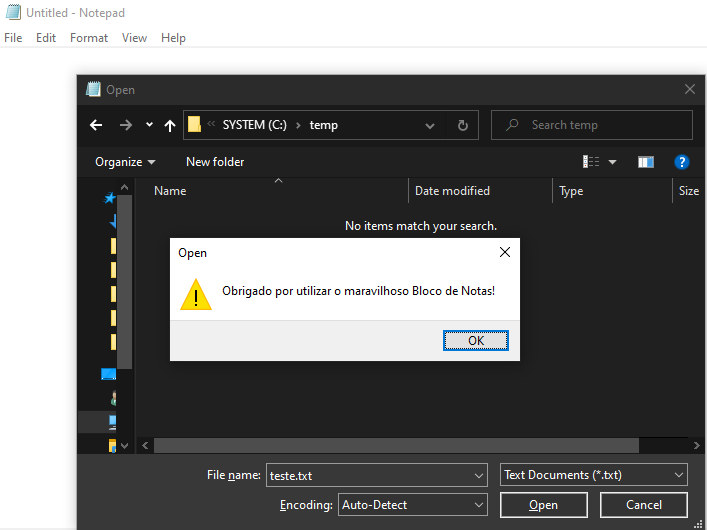Open the blue Help question mark icon
The height and width of the screenshot is (530, 707).
point(682,161)
